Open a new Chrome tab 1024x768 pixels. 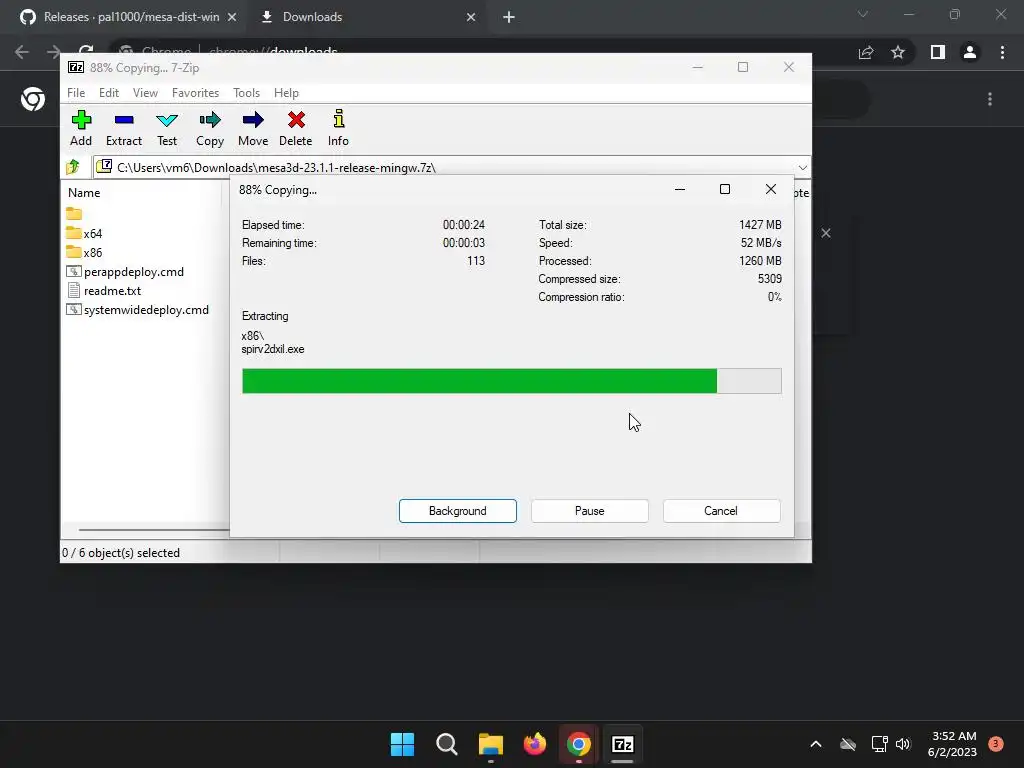click(509, 17)
